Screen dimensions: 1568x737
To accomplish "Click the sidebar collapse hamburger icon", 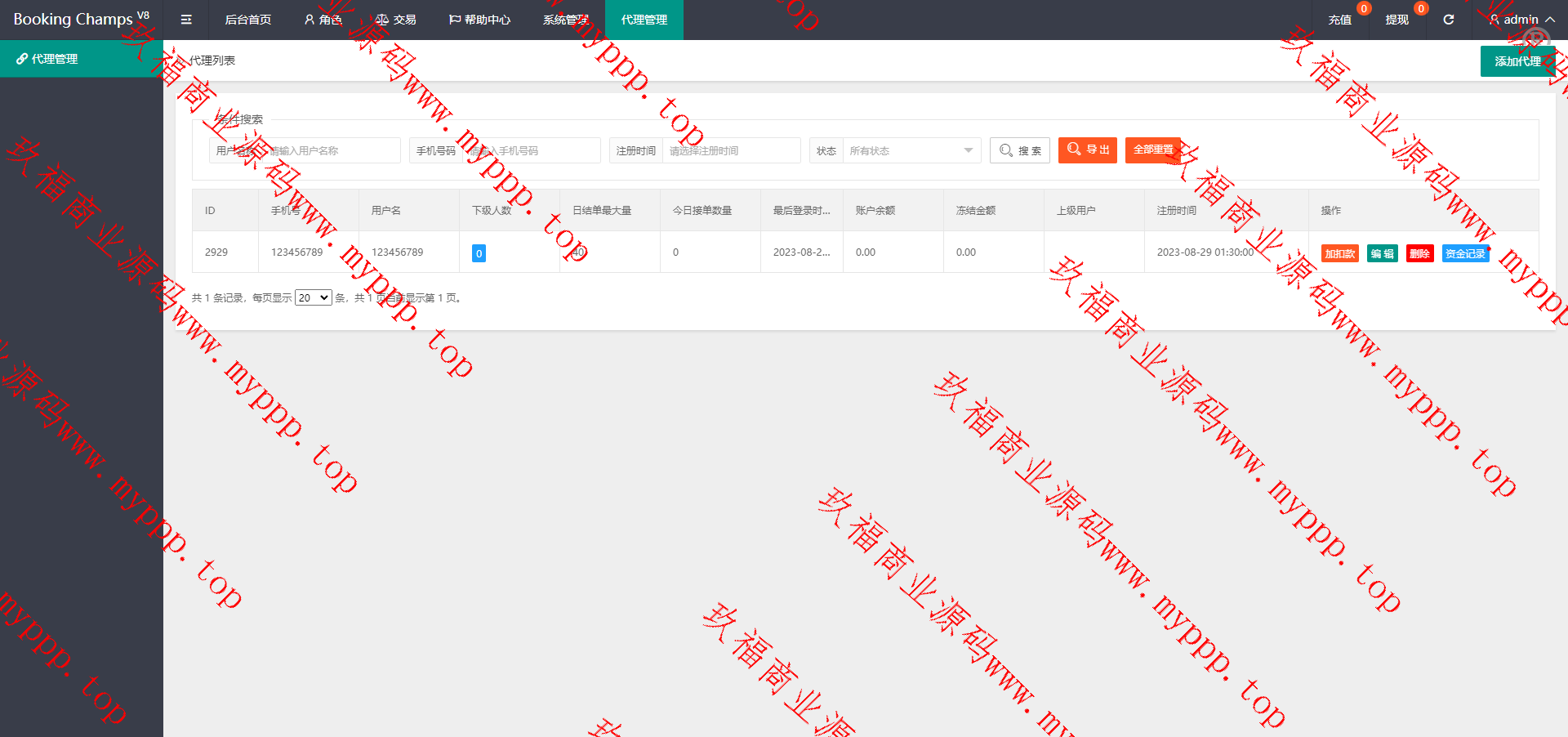I will click(x=186, y=20).
